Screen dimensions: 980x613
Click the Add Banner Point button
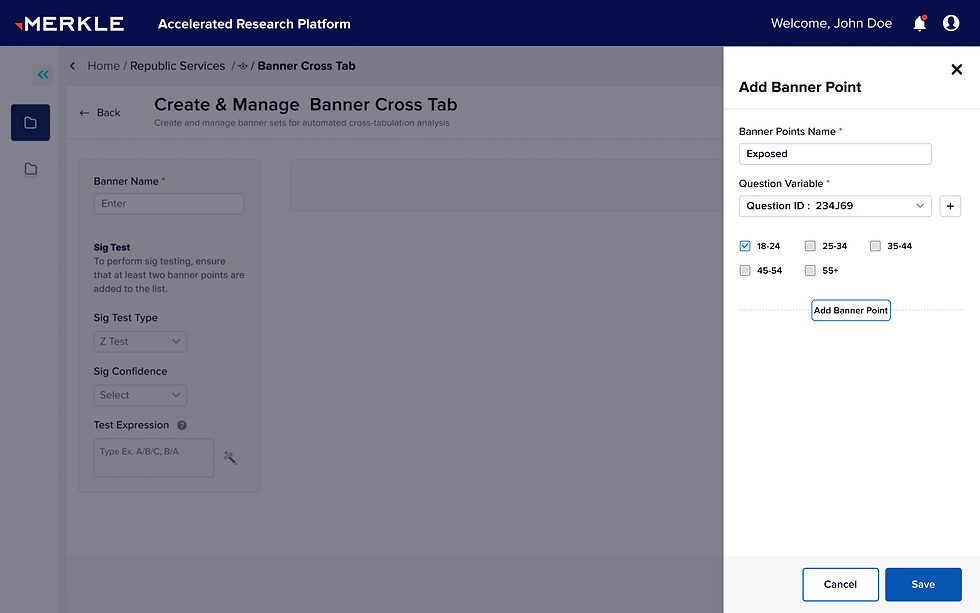851,310
